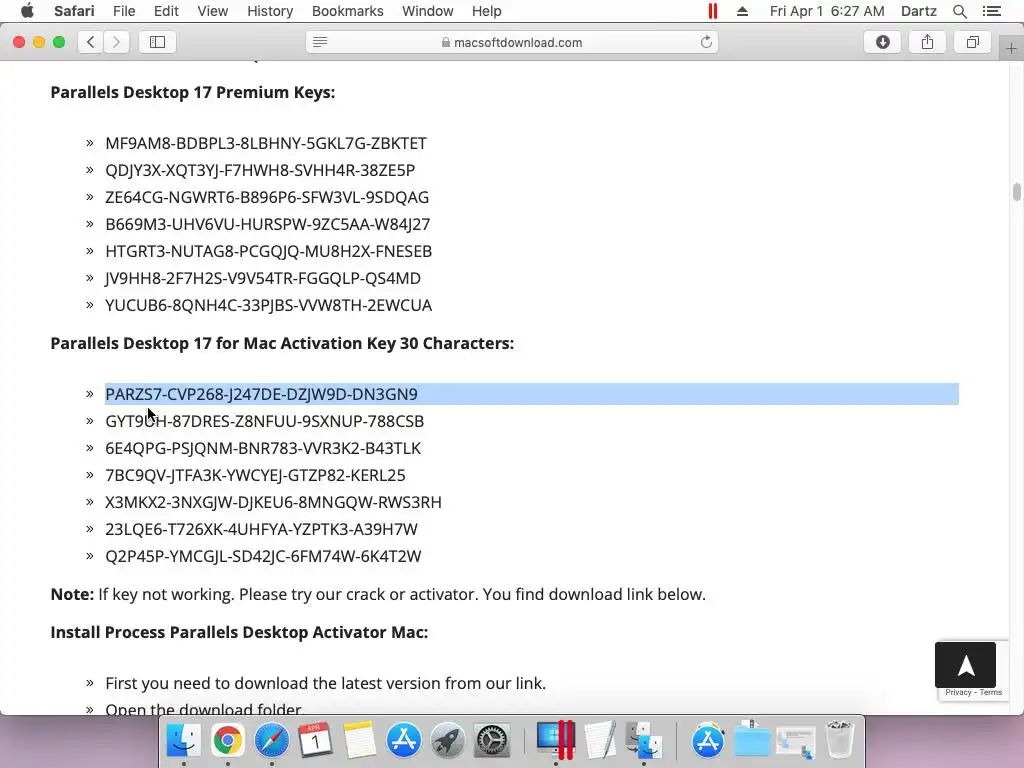Open the Trash in the Dock

coord(840,740)
